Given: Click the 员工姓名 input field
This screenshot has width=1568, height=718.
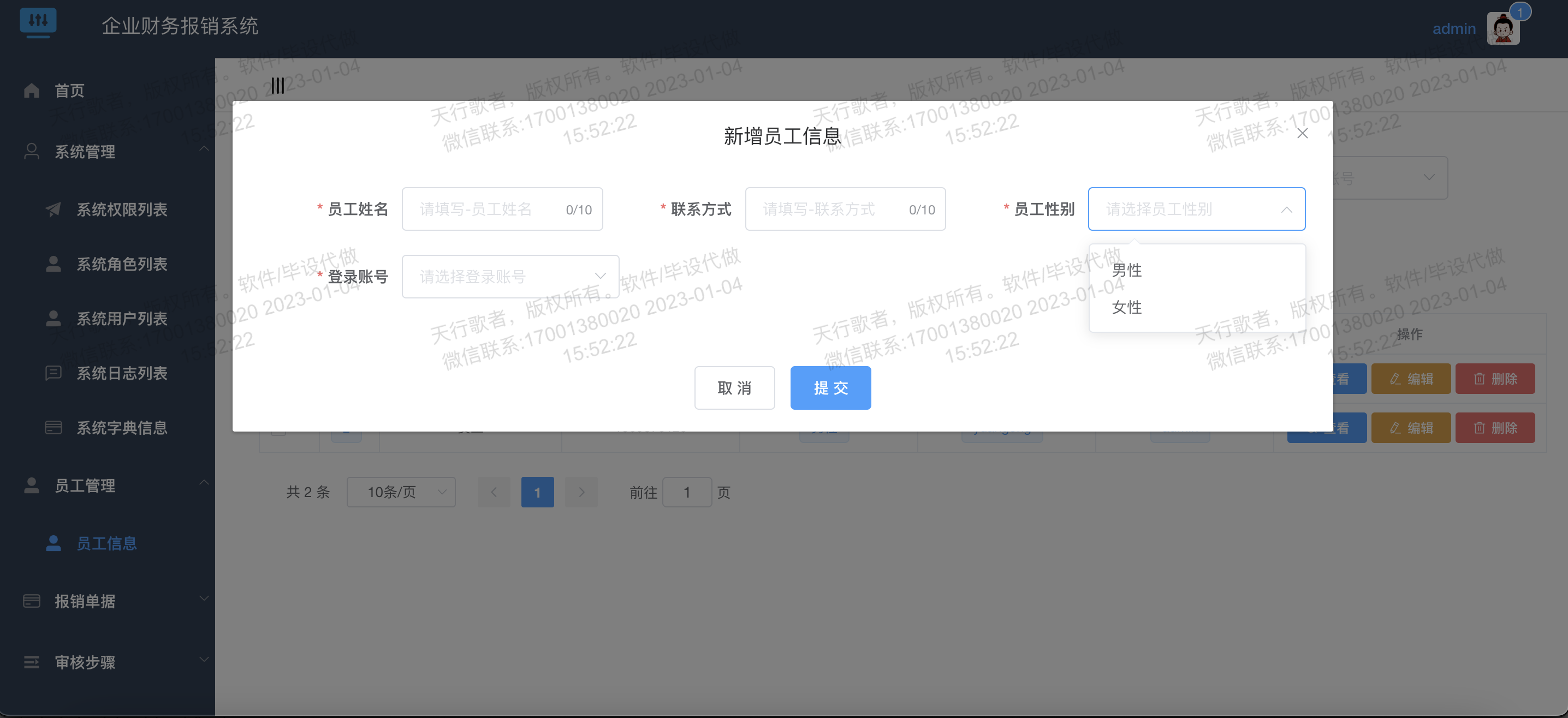Looking at the screenshot, I should pyautogui.click(x=502, y=210).
